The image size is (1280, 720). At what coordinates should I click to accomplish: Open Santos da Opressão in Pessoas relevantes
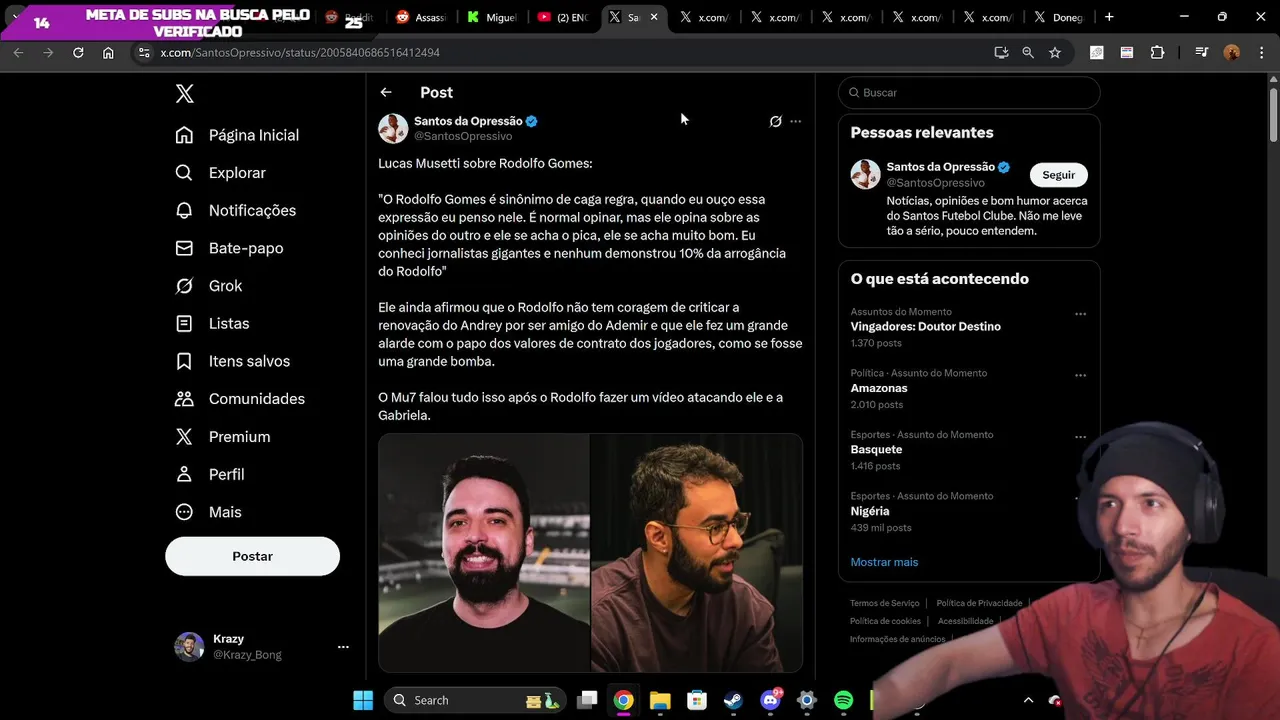pos(941,167)
